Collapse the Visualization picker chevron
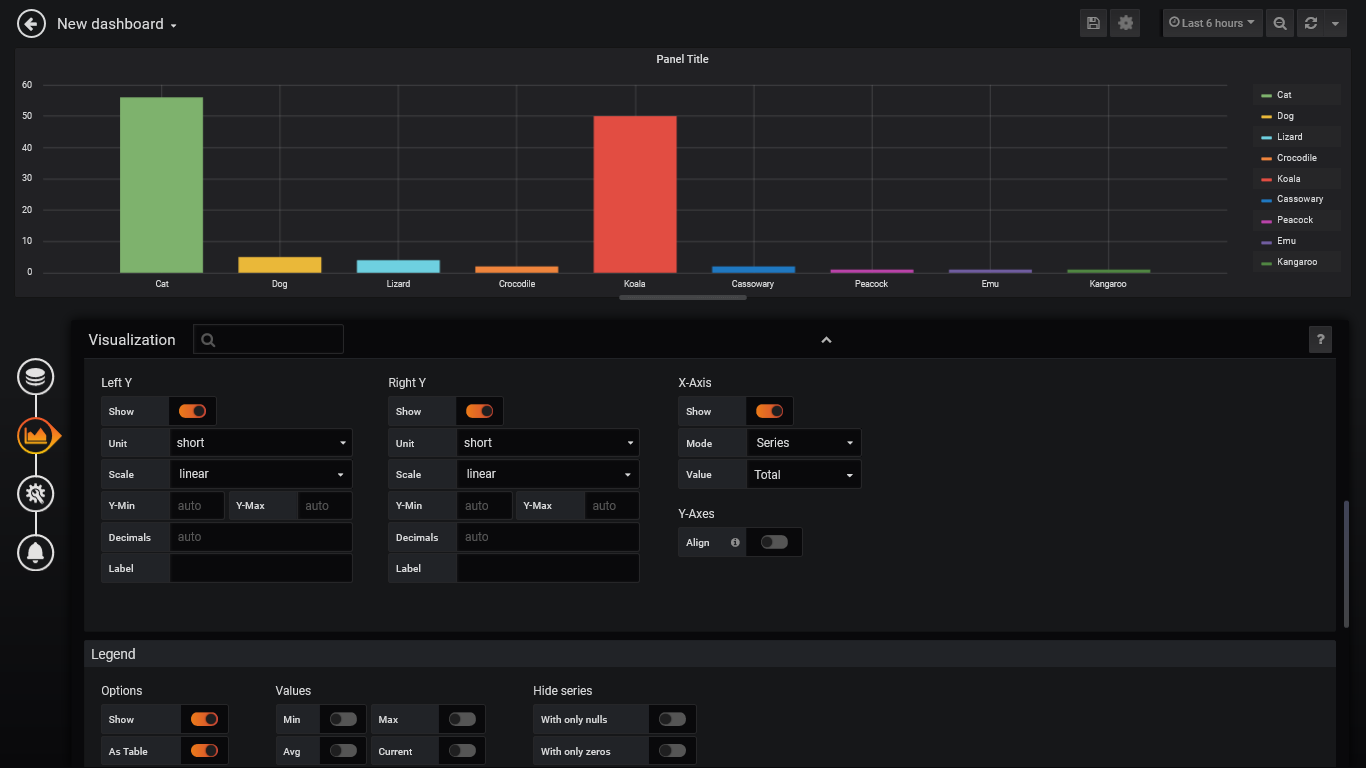 click(x=826, y=340)
